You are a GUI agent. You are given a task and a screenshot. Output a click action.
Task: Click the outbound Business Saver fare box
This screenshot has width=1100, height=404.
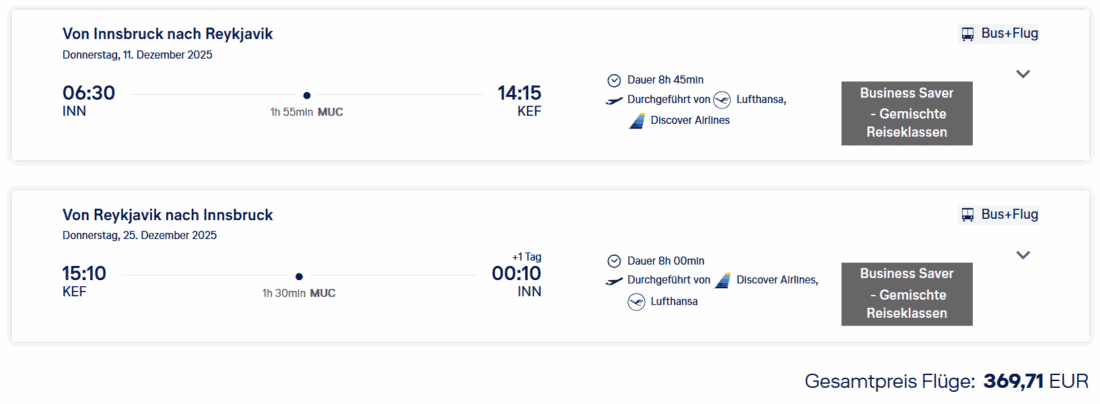tap(907, 113)
